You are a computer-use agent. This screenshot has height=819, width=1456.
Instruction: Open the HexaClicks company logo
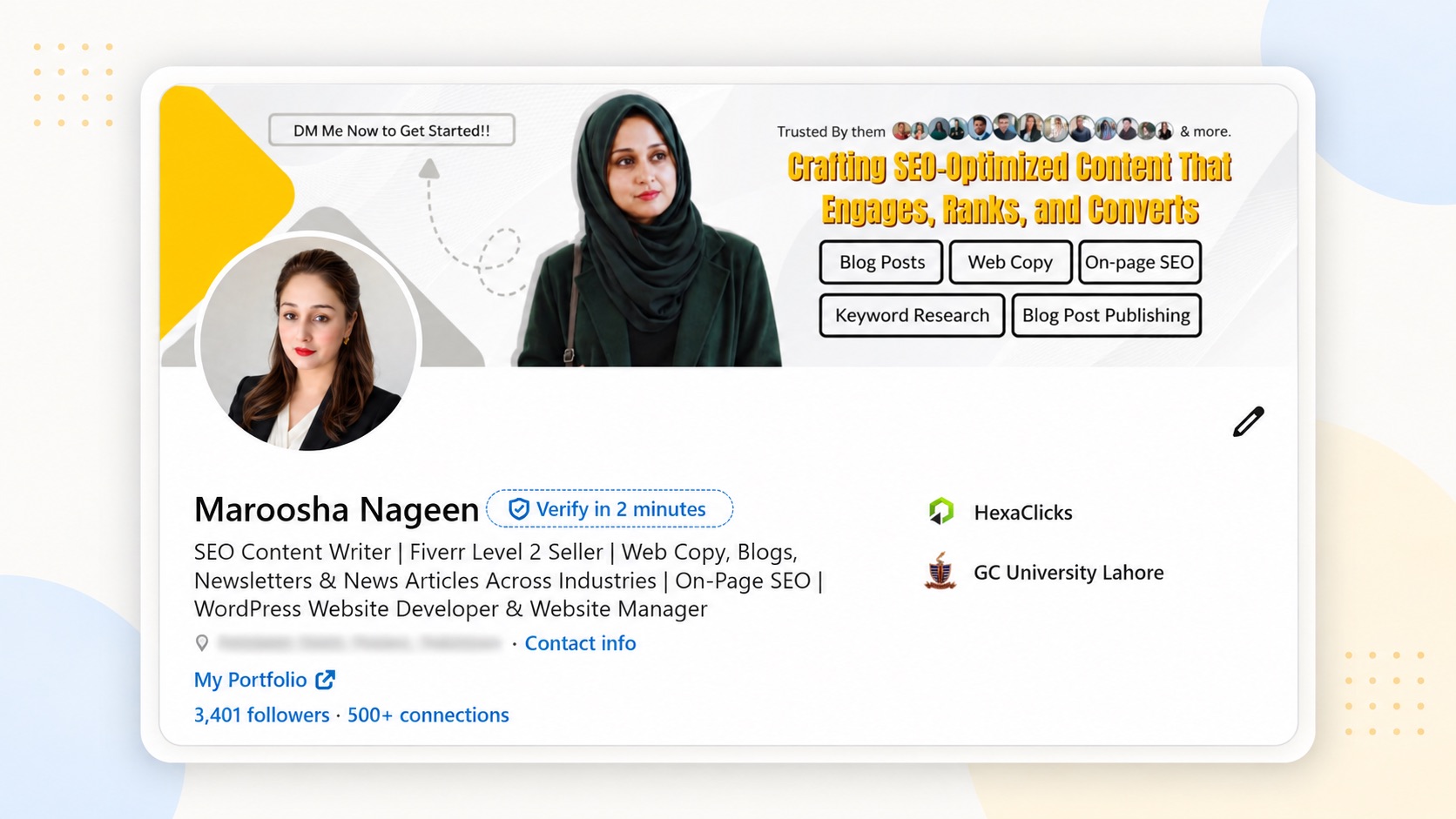coord(940,512)
